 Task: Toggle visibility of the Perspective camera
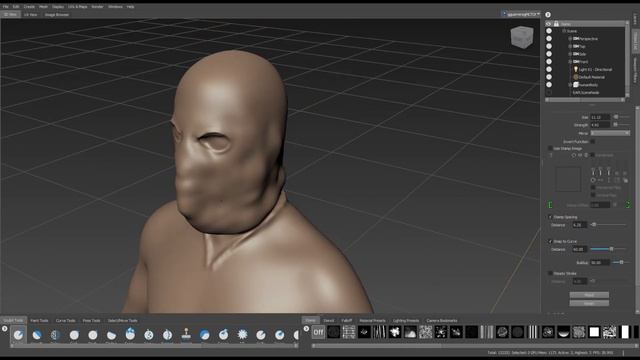(549, 39)
